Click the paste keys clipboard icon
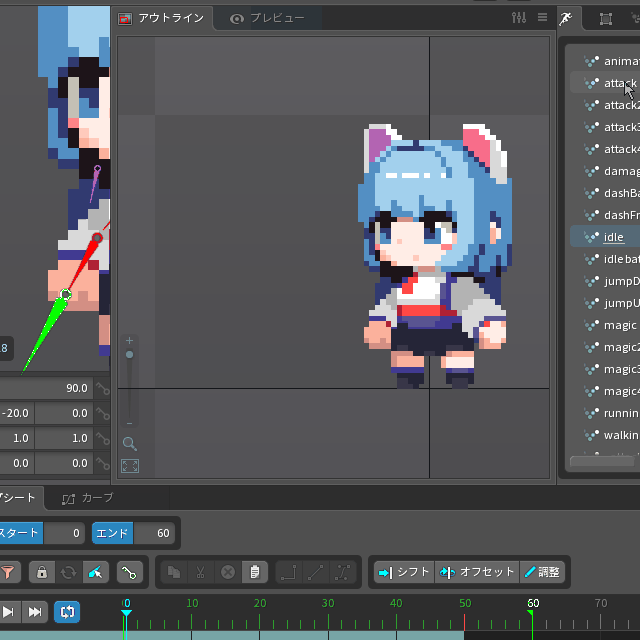 255,572
